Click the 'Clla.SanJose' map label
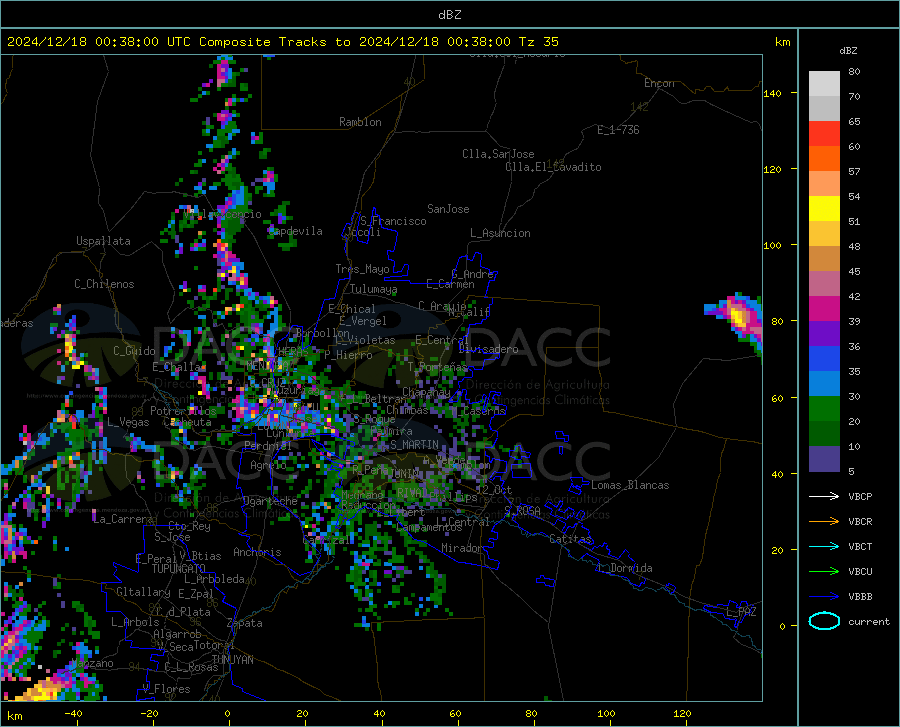900x727 pixels. [498, 154]
